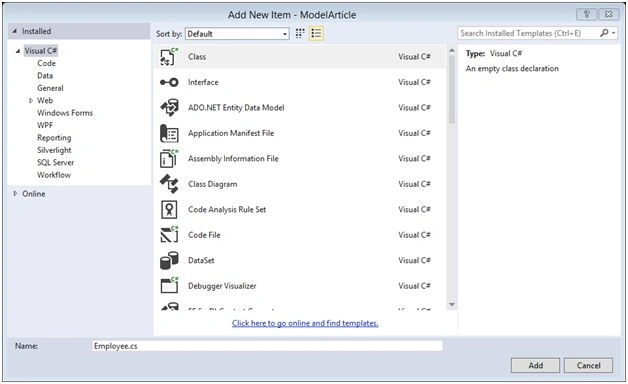Select the 'Class' template name
Image resolution: width=628 pixels, height=384 pixels.
click(x=197, y=57)
